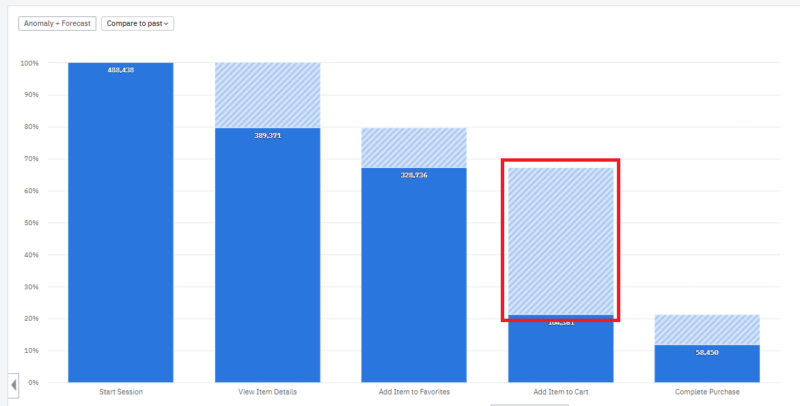Click the 389,371 value label
Viewport: 800px width, 406px height.
coord(267,135)
